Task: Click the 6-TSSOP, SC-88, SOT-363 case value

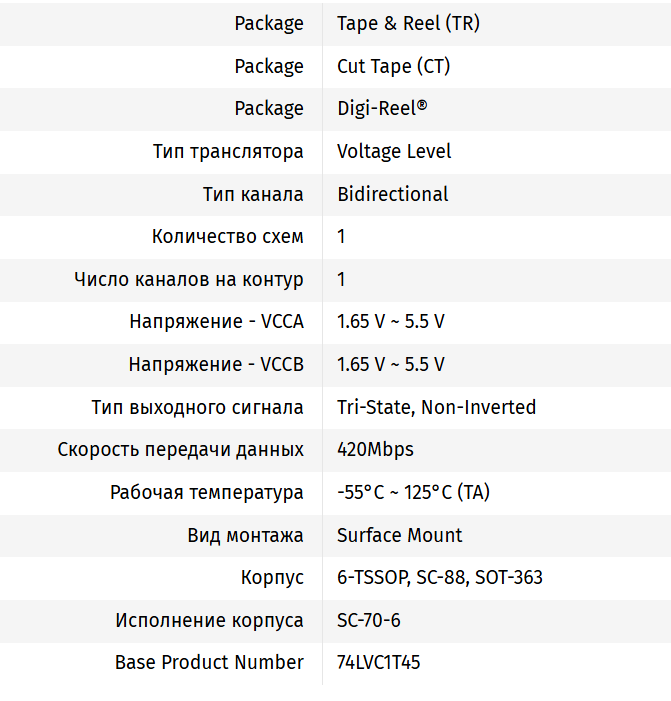Action: pyautogui.click(x=440, y=577)
